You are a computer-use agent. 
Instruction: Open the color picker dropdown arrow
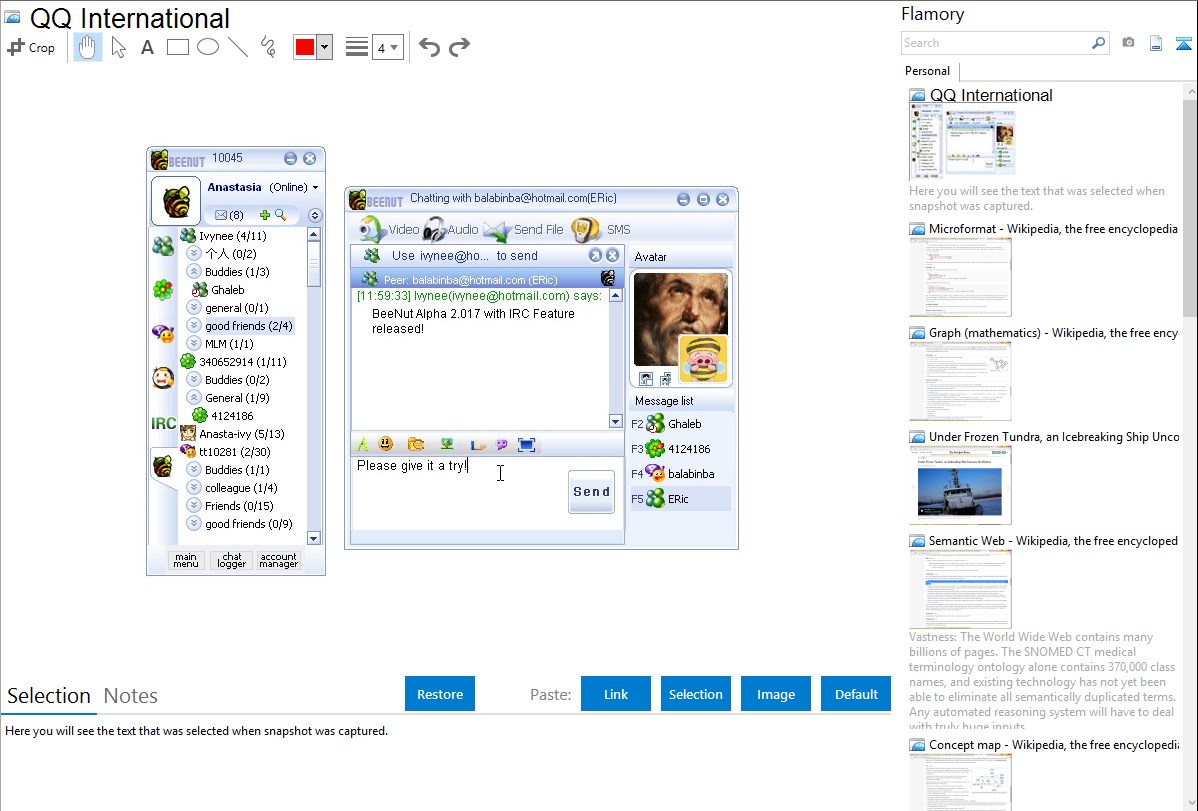pyautogui.click(x=325, y=47)
